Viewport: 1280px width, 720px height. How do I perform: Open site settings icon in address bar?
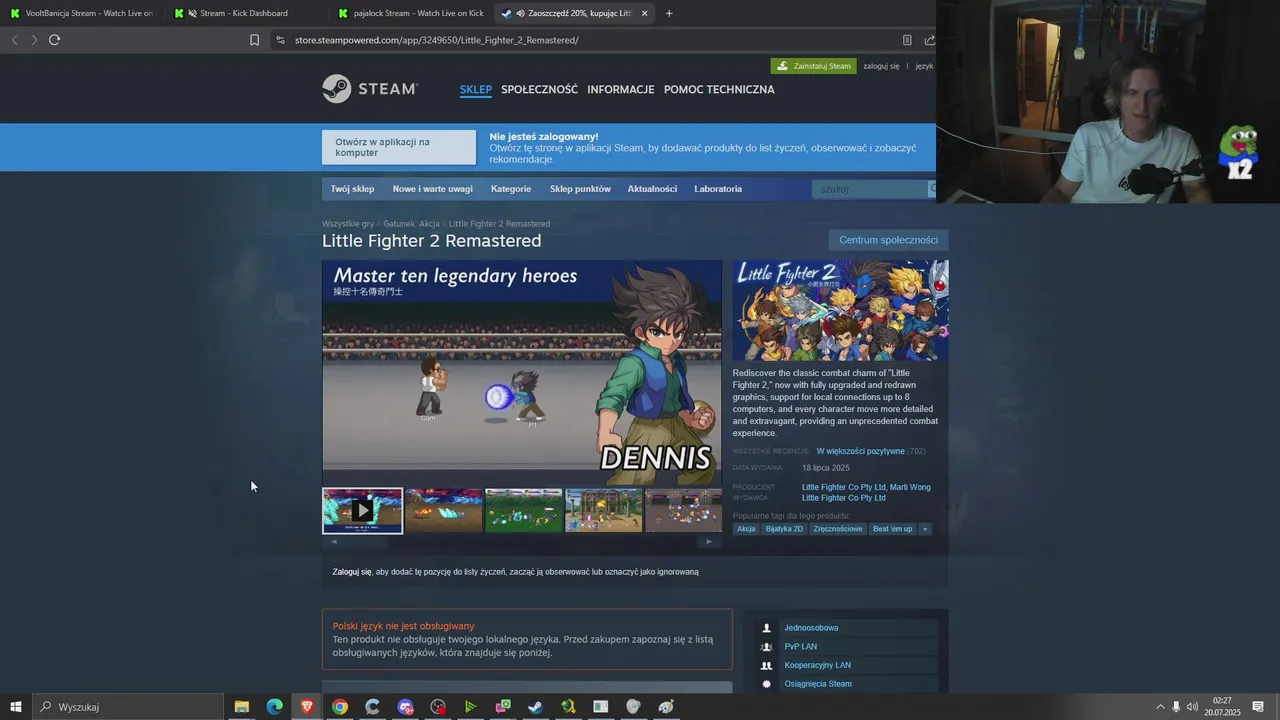[x=280, y=40]
